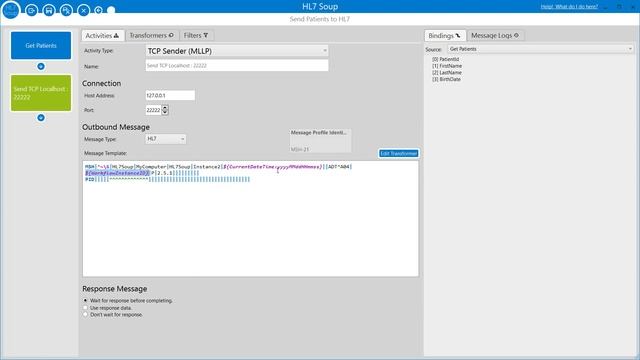The width and height of the screenshot is (640, 360).
Task: Select the [0] PatientId binding
Action: click(445, 59)
